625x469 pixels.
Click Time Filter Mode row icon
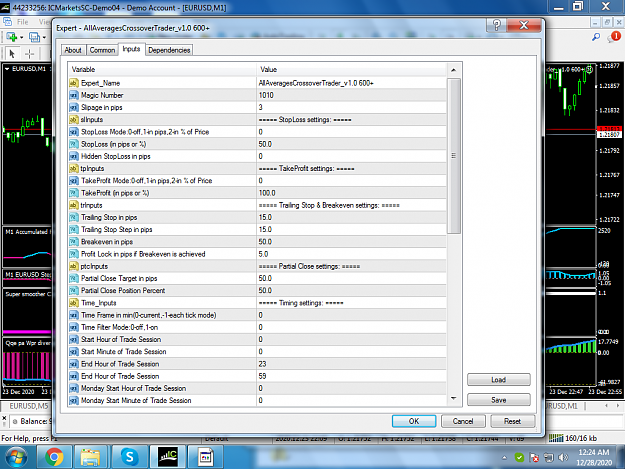tap(74, 328)
